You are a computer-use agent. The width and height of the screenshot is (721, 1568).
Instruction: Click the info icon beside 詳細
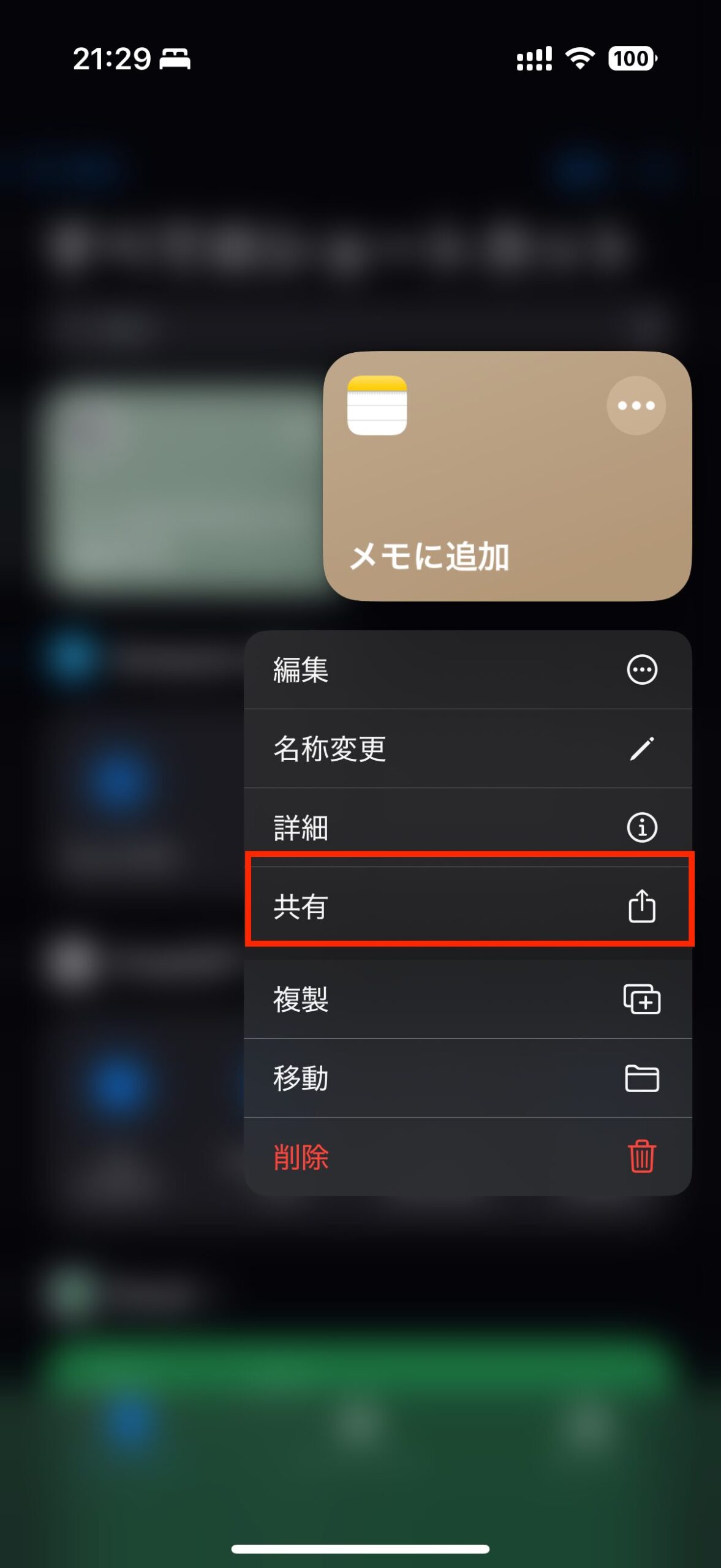tap(642, 827)
